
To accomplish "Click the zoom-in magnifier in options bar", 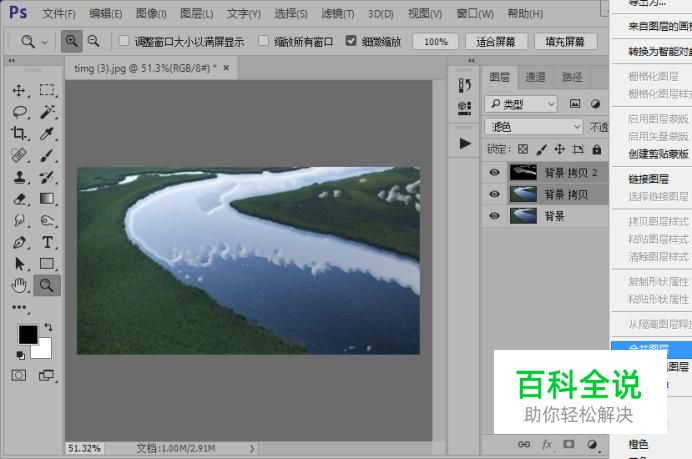I will 71,41.
